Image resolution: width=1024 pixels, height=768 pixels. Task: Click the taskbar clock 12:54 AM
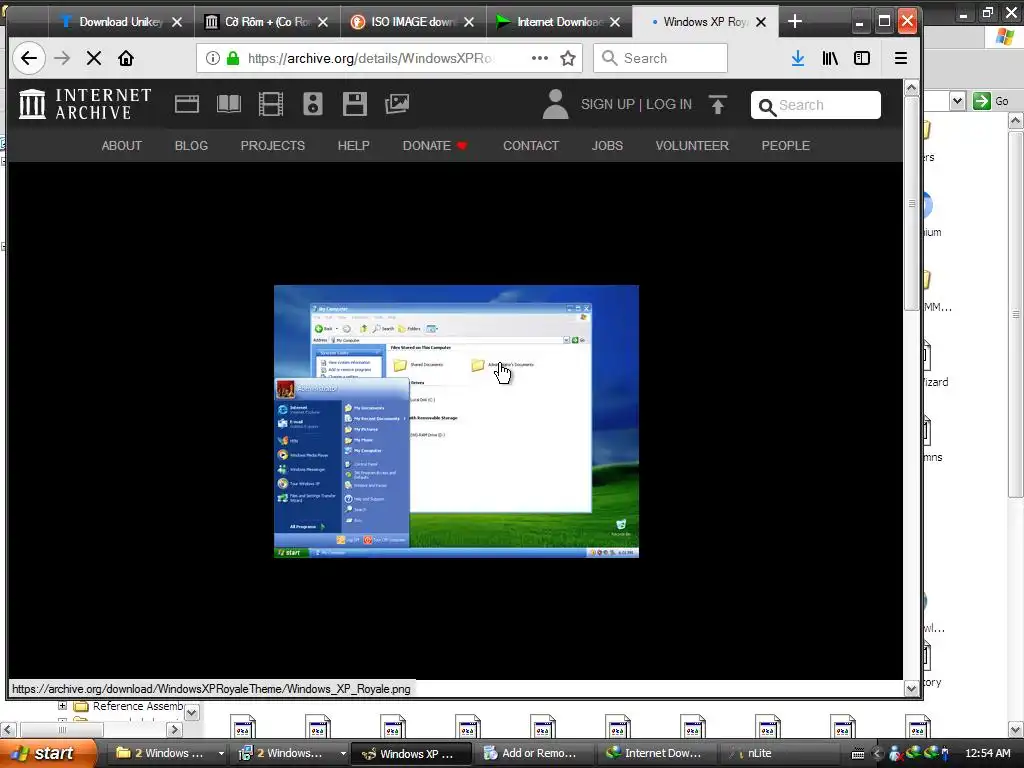click(x=987, y=753)
